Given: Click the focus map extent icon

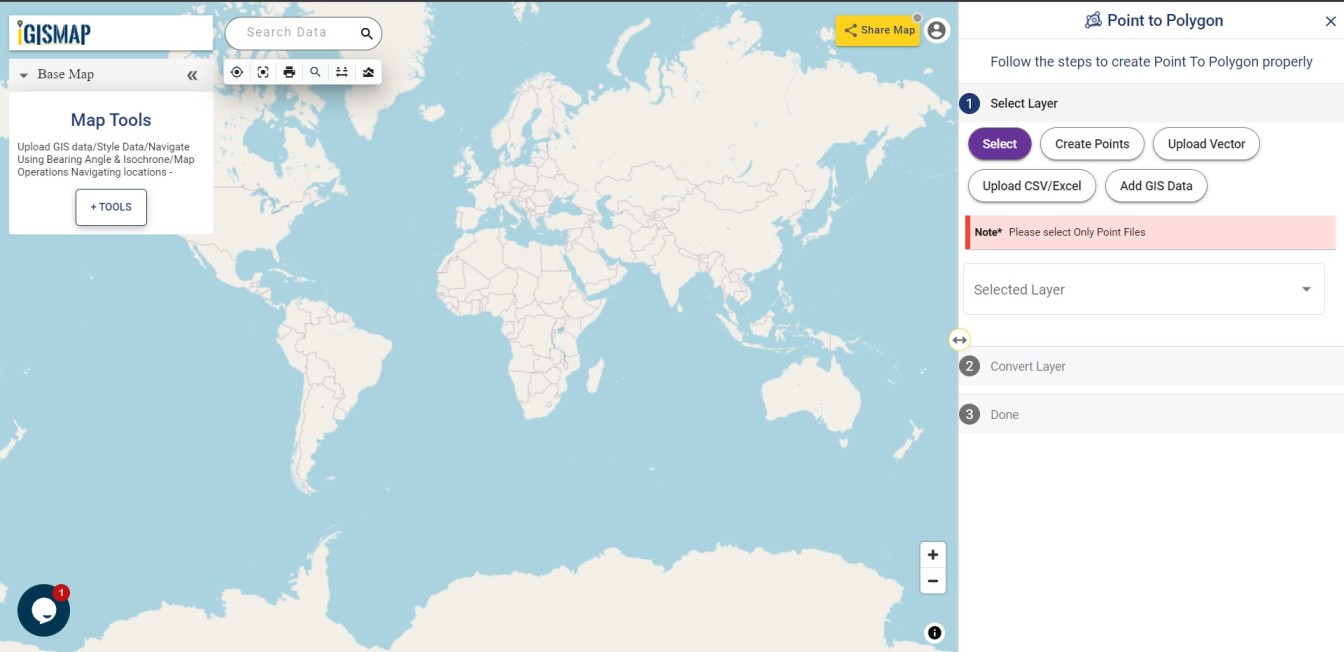Looking at the screenshot, I should pyautogui.click(x=263, y=71).
